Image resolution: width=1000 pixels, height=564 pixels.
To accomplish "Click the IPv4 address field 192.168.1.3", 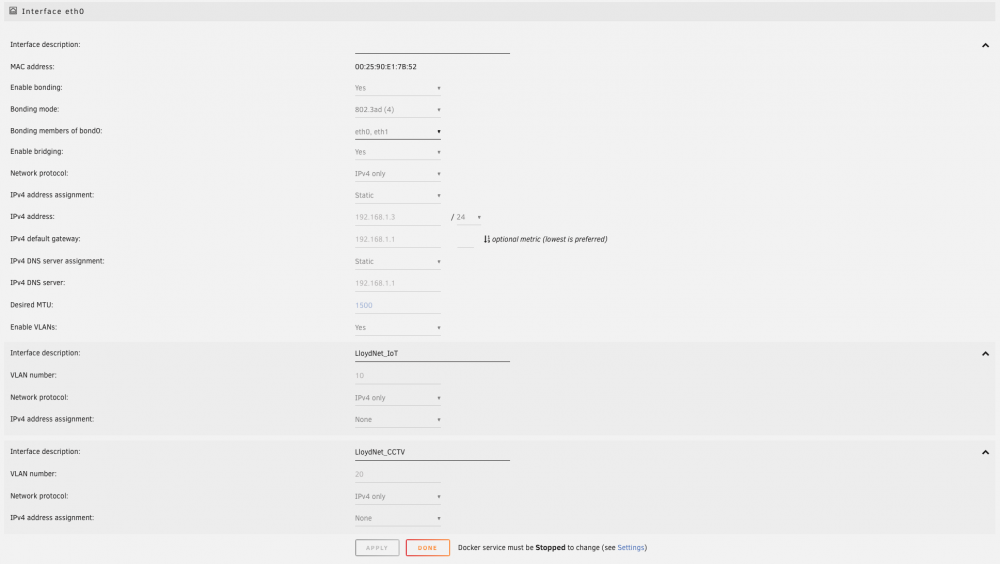I will 397,217.
